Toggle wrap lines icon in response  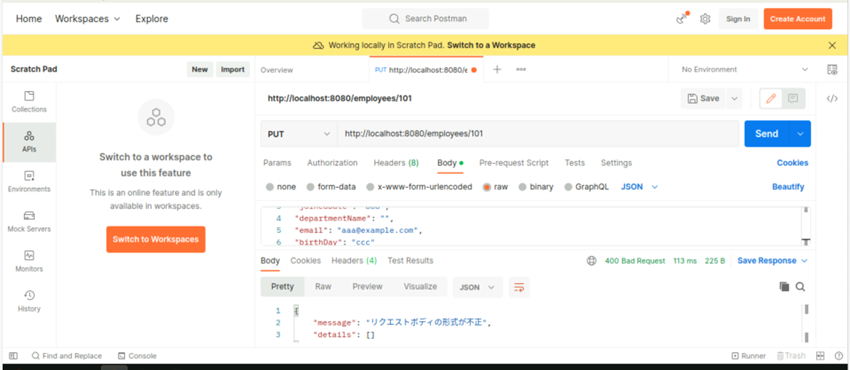click(519, 287)
